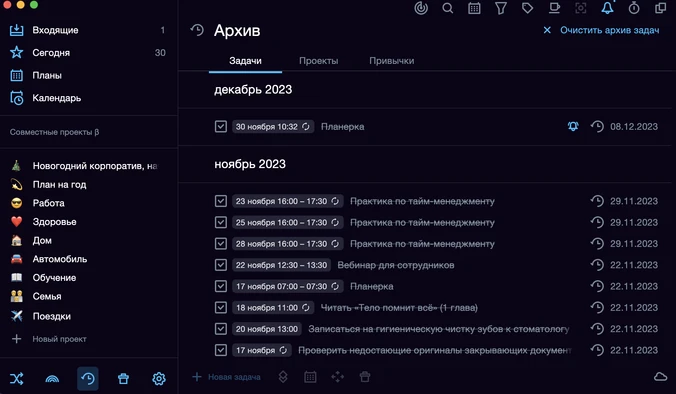This screenshot has width=676, height=394.
Task: Click restore icon on Вебинар для сотрудников row
Action: pos(597,265)
